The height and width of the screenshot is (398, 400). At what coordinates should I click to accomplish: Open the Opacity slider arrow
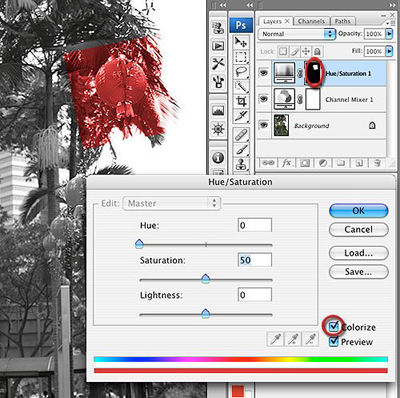click(389, 34)
